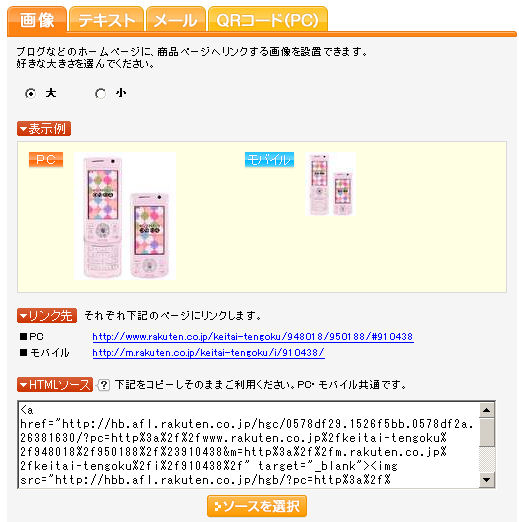Open the PC rakuten.co.jp product link
This screenshot has height=522, width=519.
(x=253, y=337)
